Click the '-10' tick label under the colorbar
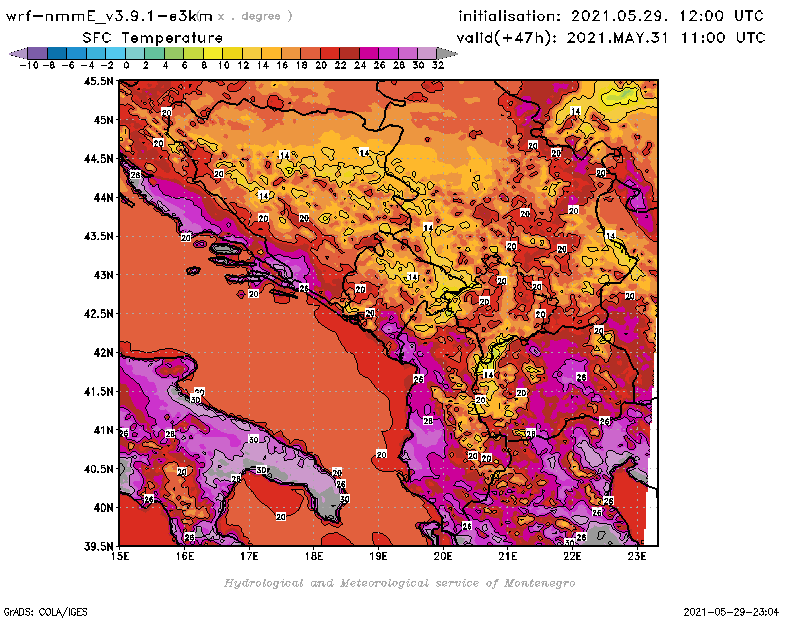Screen dimensions: 800x618 coord(28,65)
